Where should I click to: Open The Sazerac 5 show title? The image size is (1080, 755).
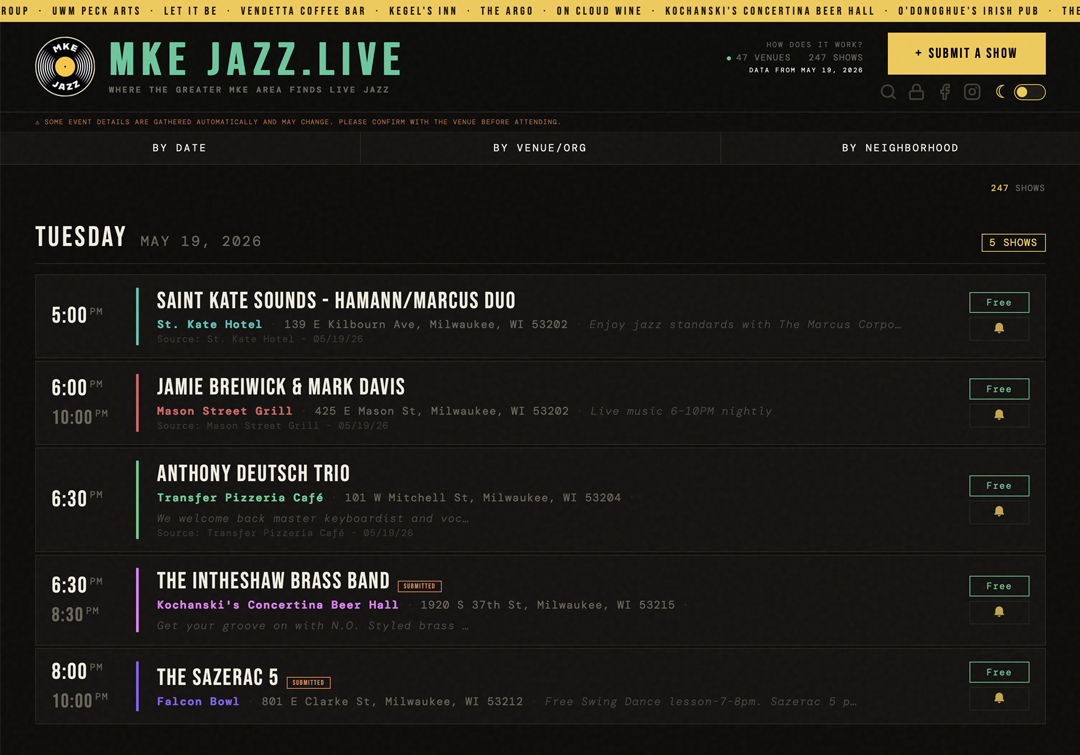218,677
